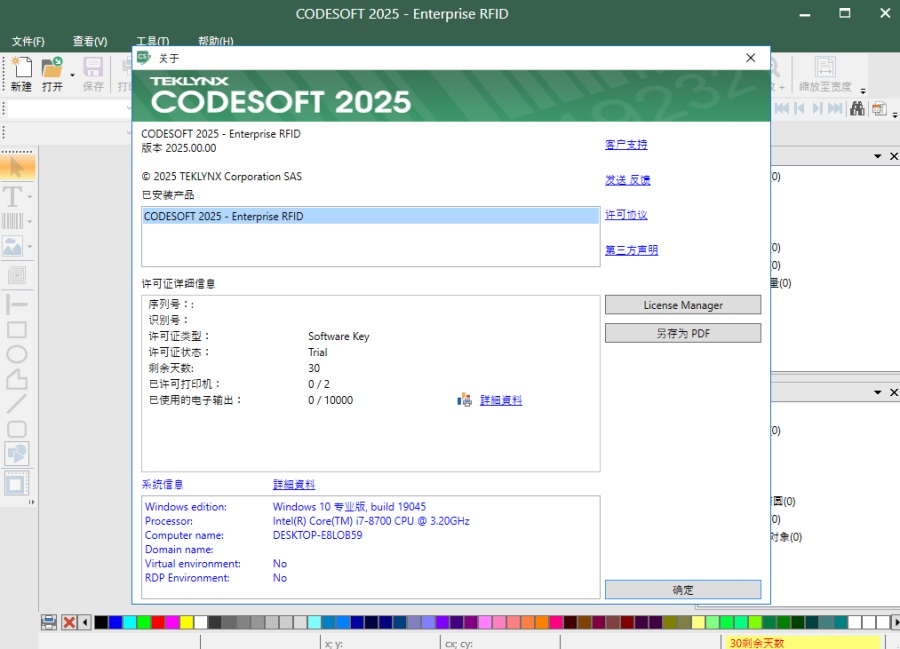Open the 许可协议 link

(626, 215)
